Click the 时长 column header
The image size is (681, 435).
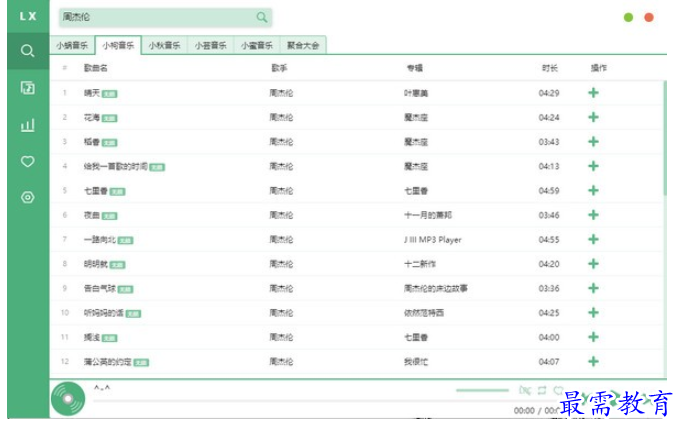(549, 68)
